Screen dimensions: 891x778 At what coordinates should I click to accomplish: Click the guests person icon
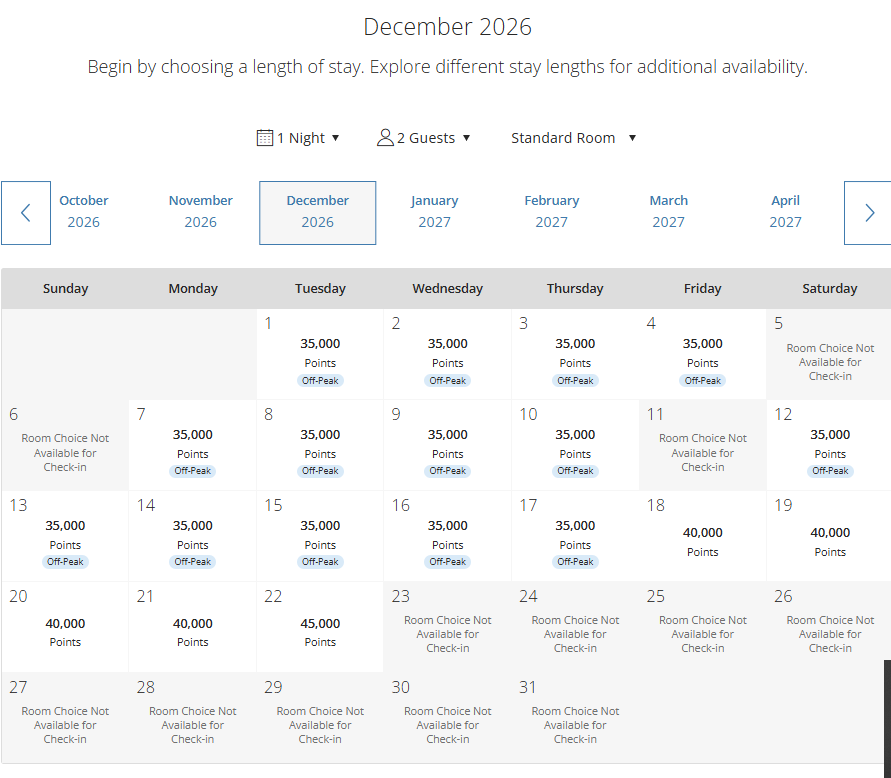(x=385, y=138)
